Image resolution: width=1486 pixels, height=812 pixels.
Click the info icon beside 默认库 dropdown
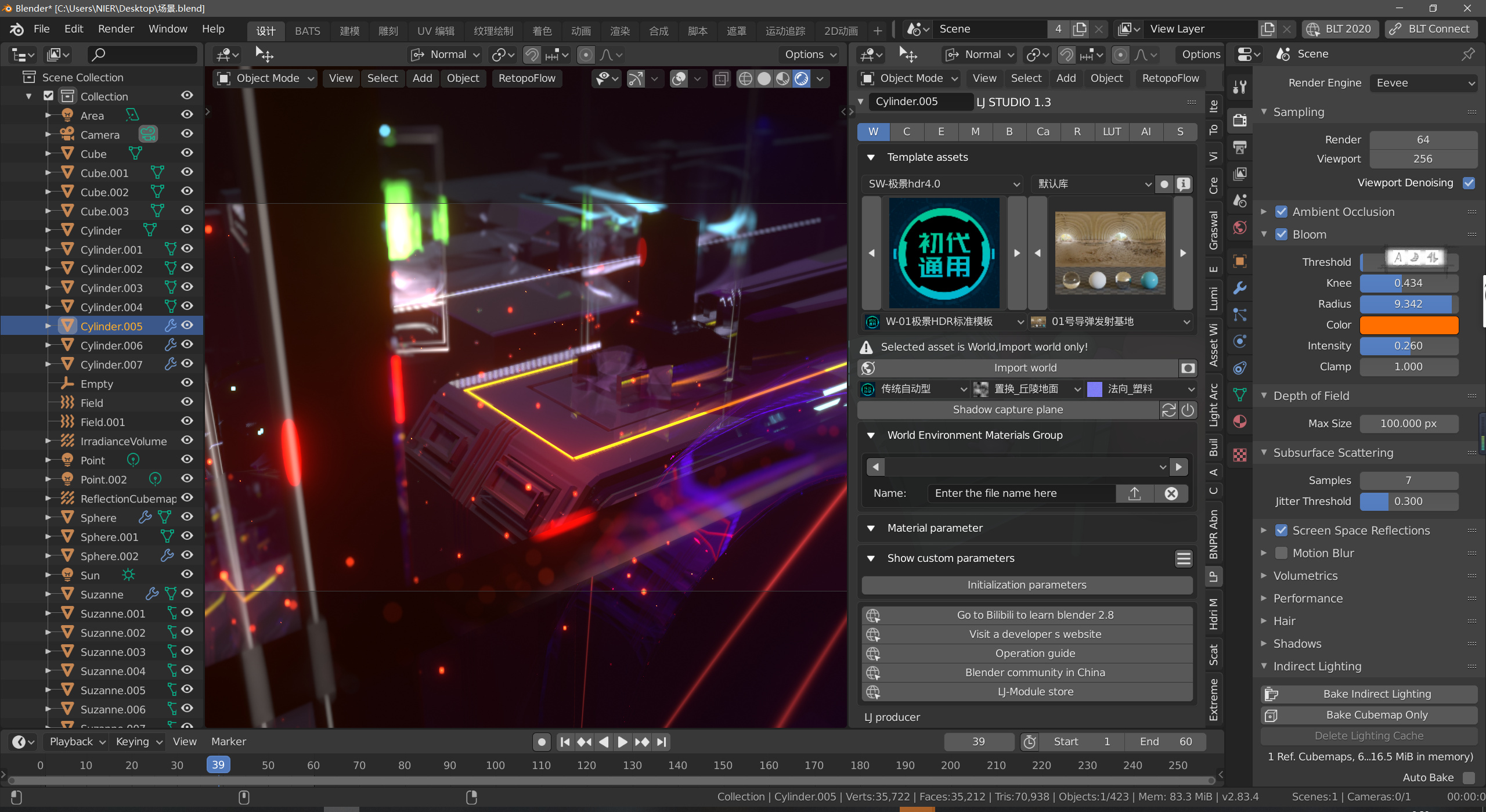pos(1183,184)
